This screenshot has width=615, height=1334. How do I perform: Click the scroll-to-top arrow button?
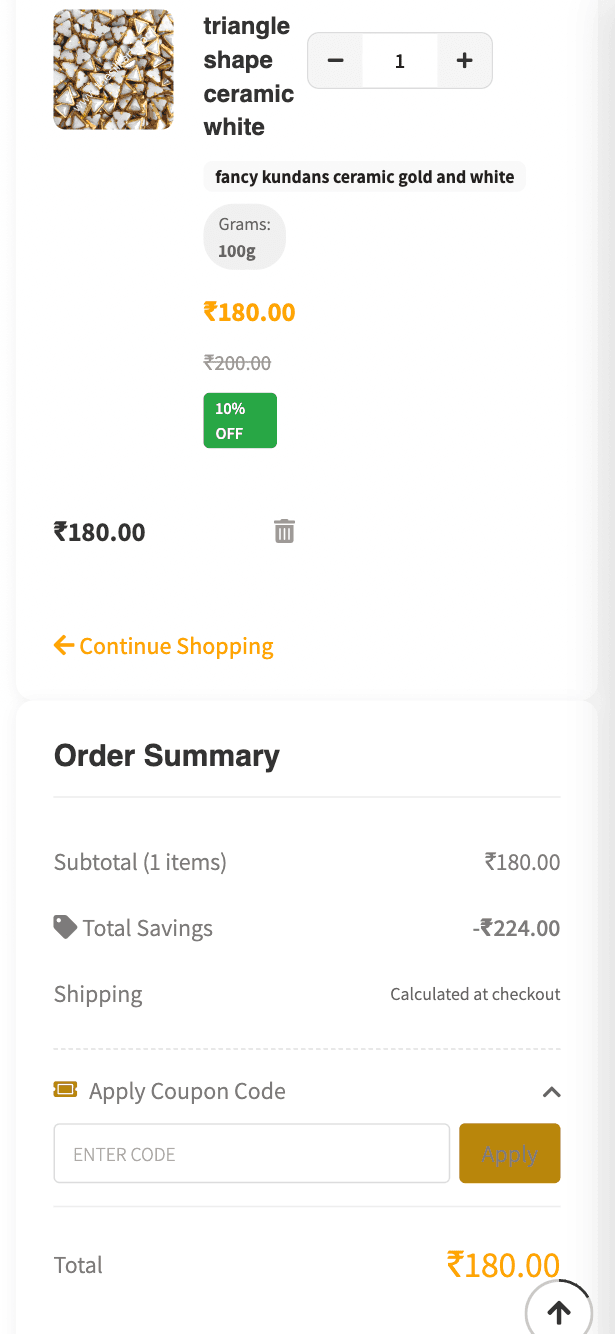pos(558,1311)
